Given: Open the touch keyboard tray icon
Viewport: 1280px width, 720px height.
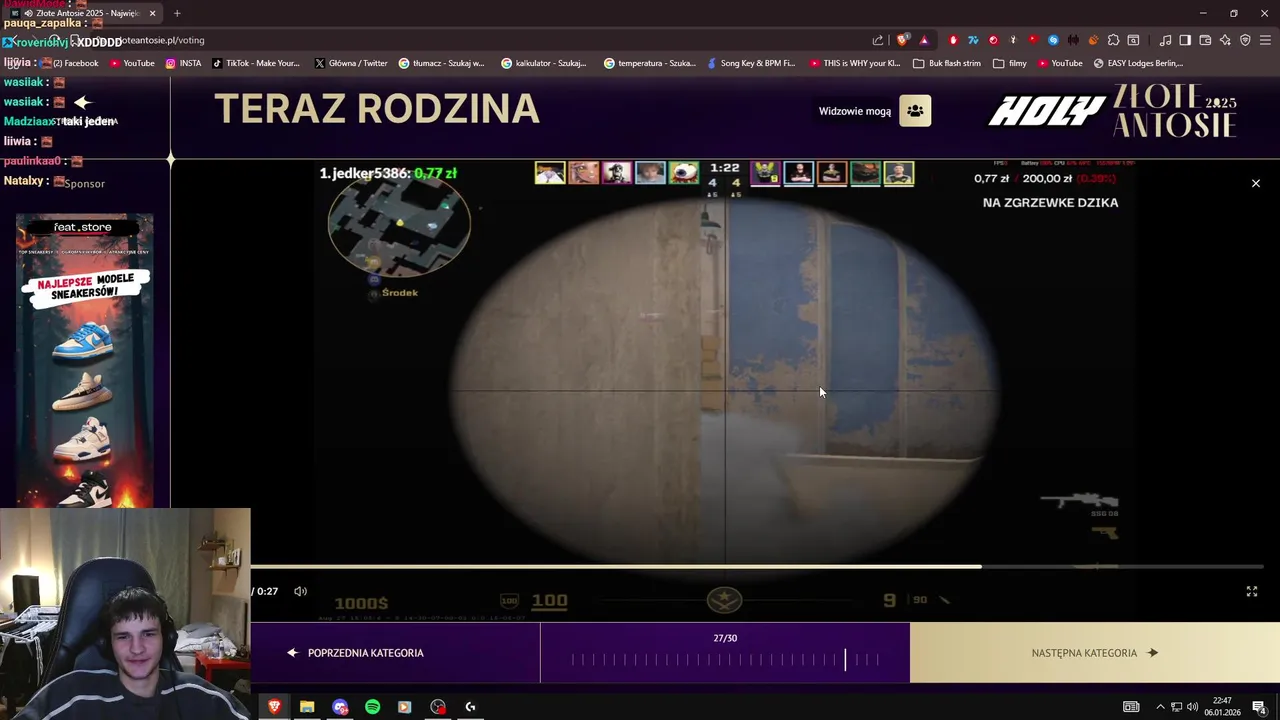Looking at the screenshot, I should point(1131,707).
